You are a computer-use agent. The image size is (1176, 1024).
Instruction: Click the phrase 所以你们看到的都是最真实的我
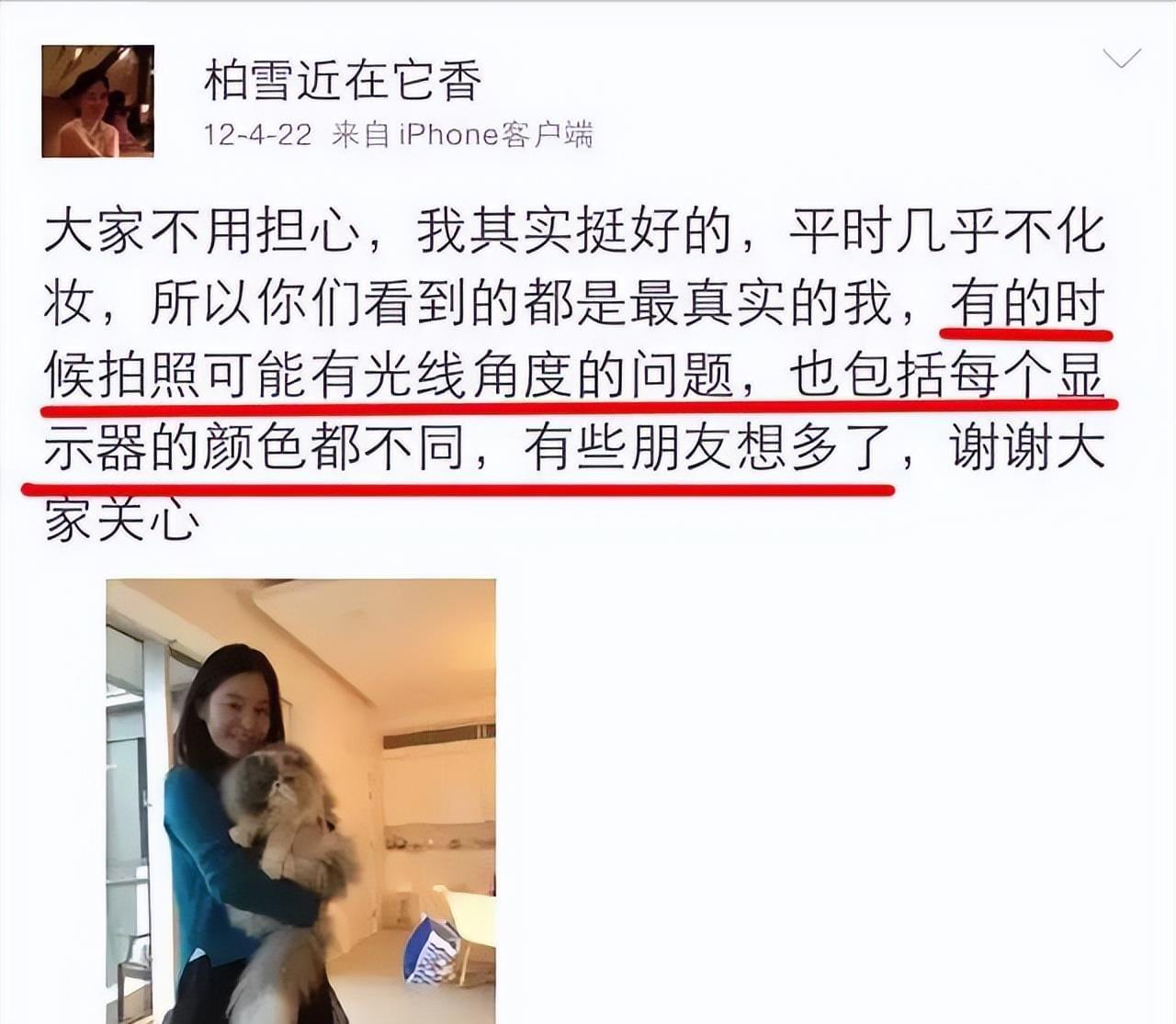point(521,304)
